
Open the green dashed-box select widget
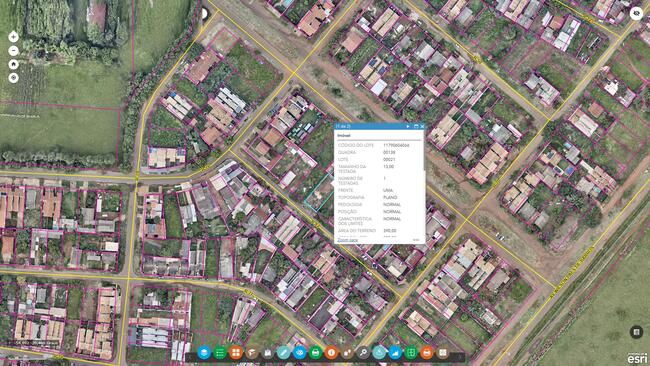coord(411,353)
